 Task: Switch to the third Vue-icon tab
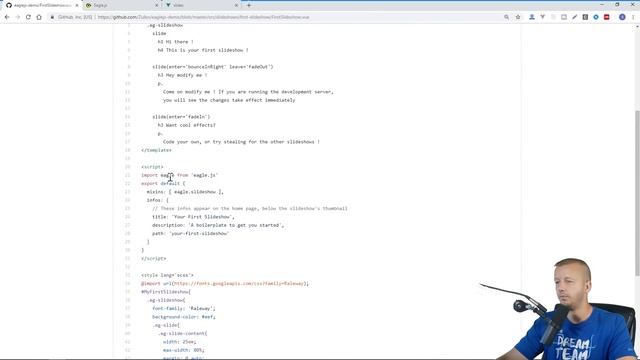202,5
